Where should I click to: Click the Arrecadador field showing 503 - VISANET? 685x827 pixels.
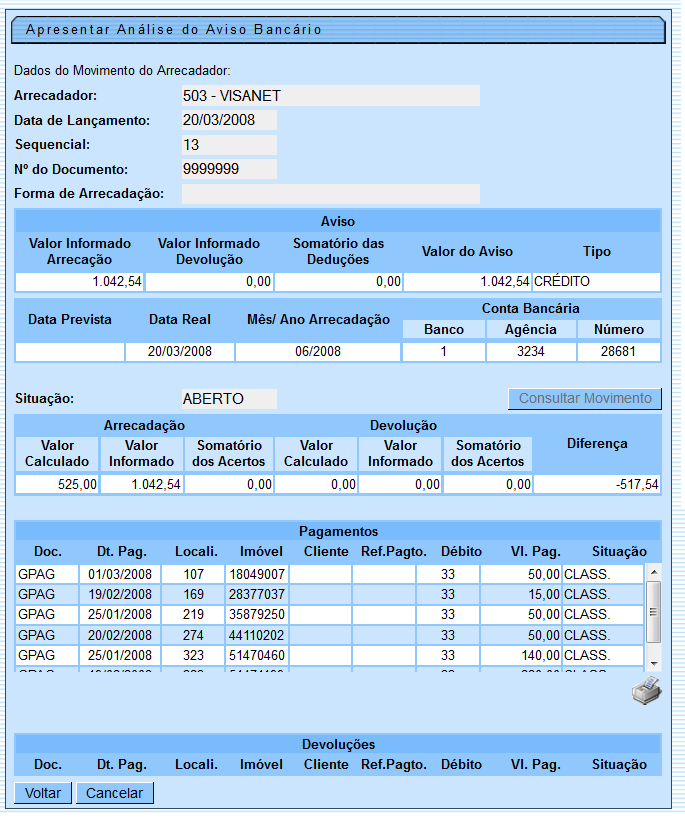(330, 96)
